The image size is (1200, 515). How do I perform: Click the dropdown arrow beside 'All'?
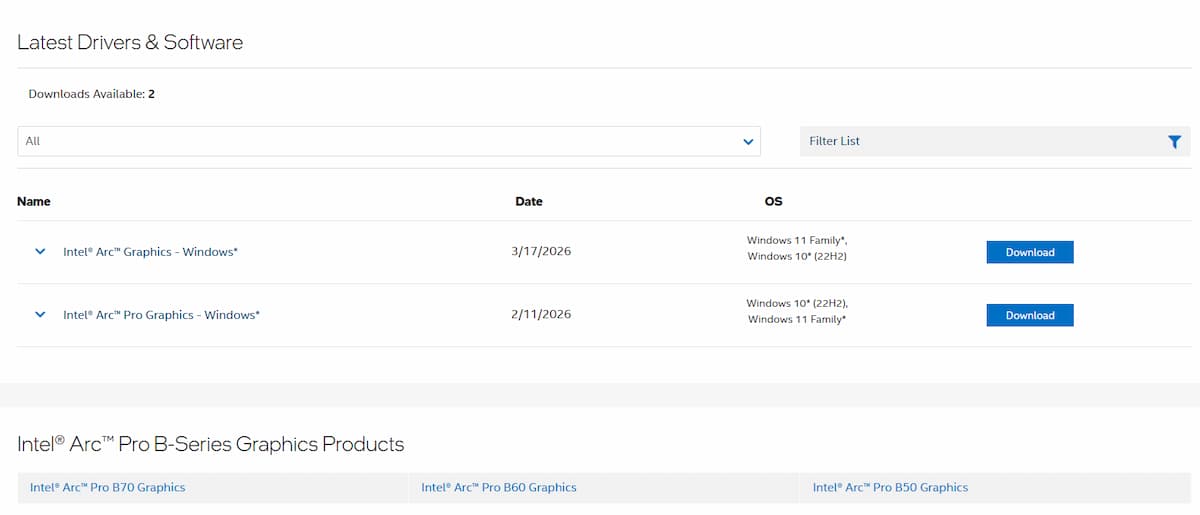point(748,142)
